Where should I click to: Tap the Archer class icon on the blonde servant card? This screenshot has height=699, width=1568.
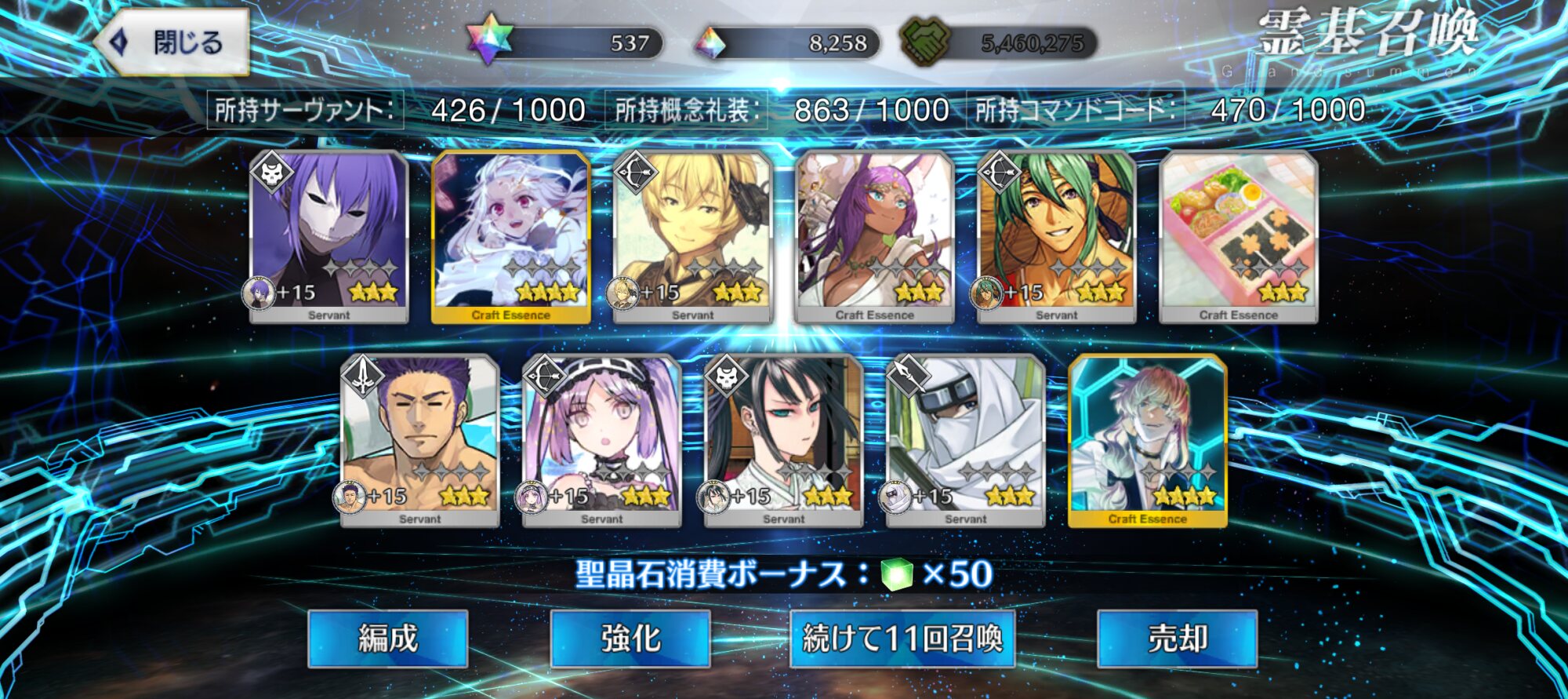coord(636,173)
